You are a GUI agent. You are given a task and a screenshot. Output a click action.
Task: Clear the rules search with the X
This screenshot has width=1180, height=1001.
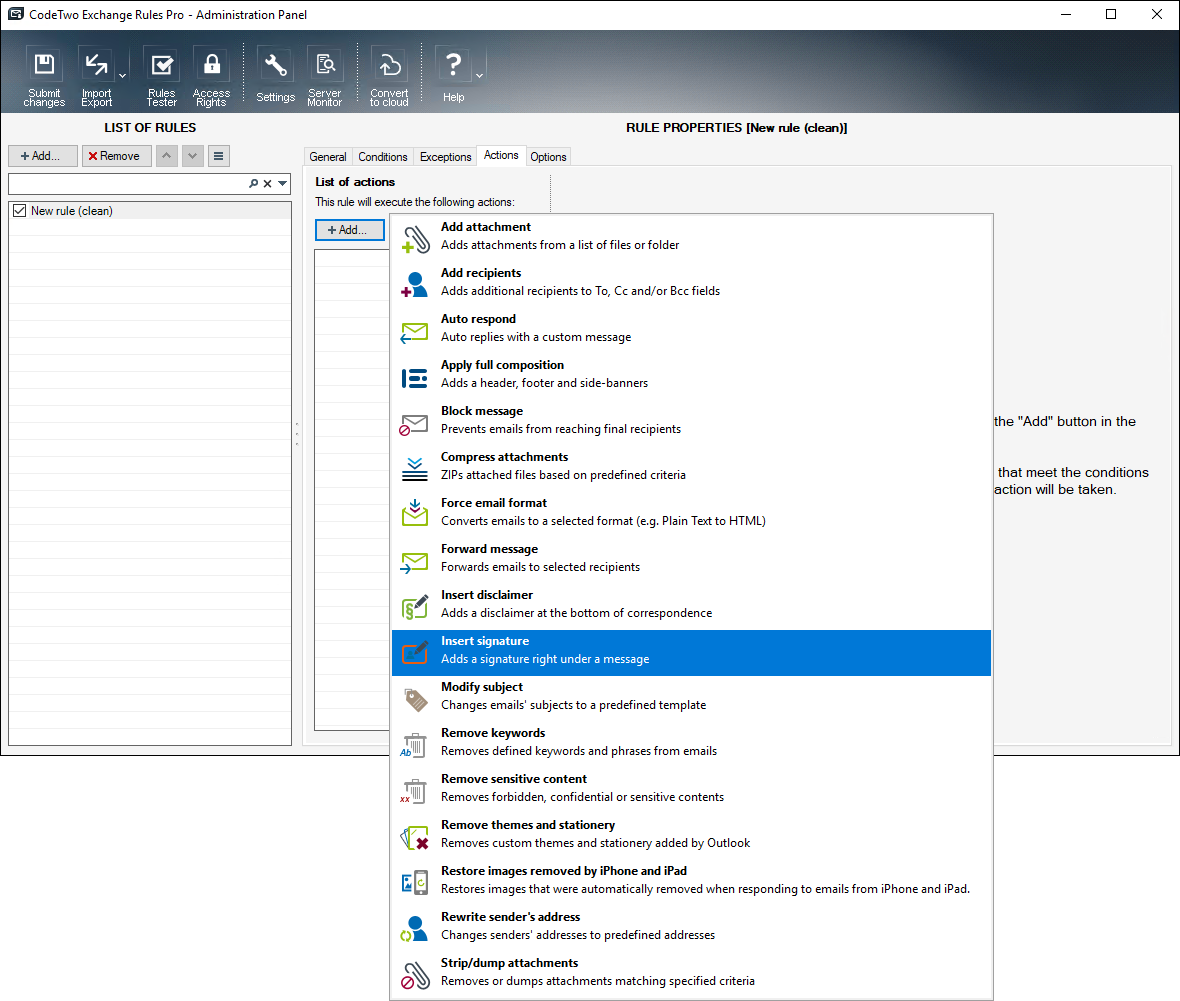click(267, 183)
